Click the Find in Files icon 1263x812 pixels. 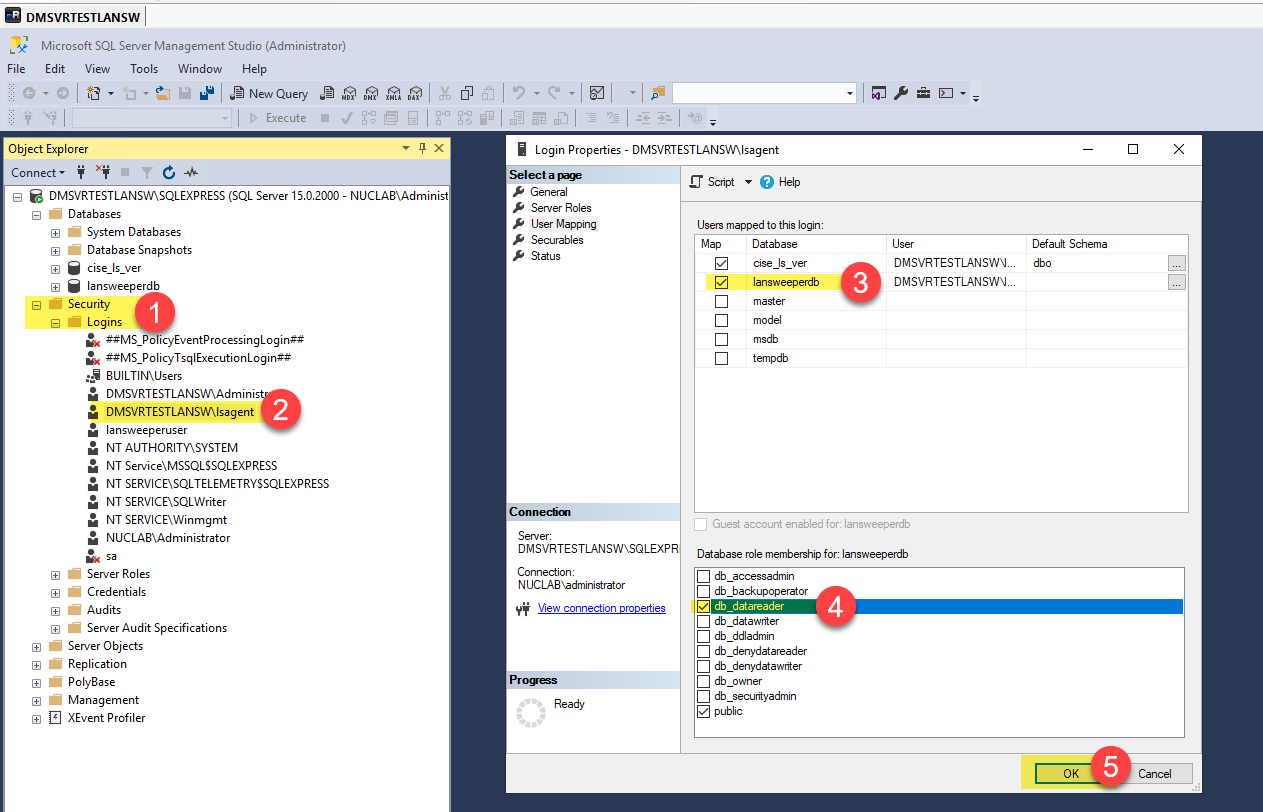pos(657,93)
